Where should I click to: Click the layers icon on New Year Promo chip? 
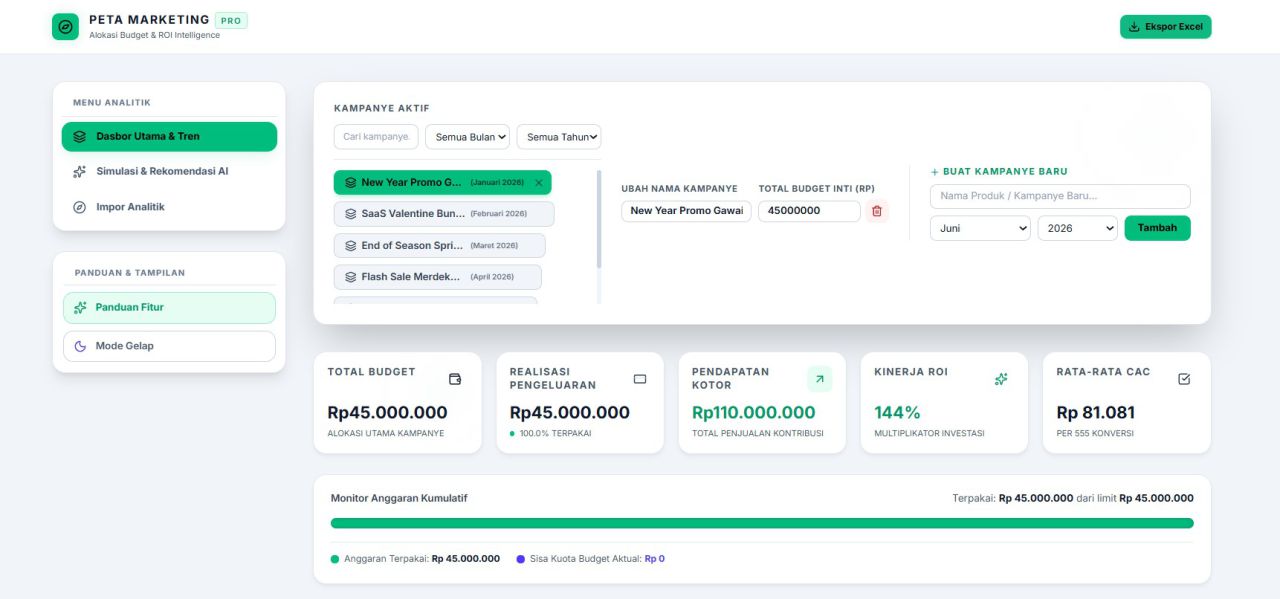coord(351,183)
